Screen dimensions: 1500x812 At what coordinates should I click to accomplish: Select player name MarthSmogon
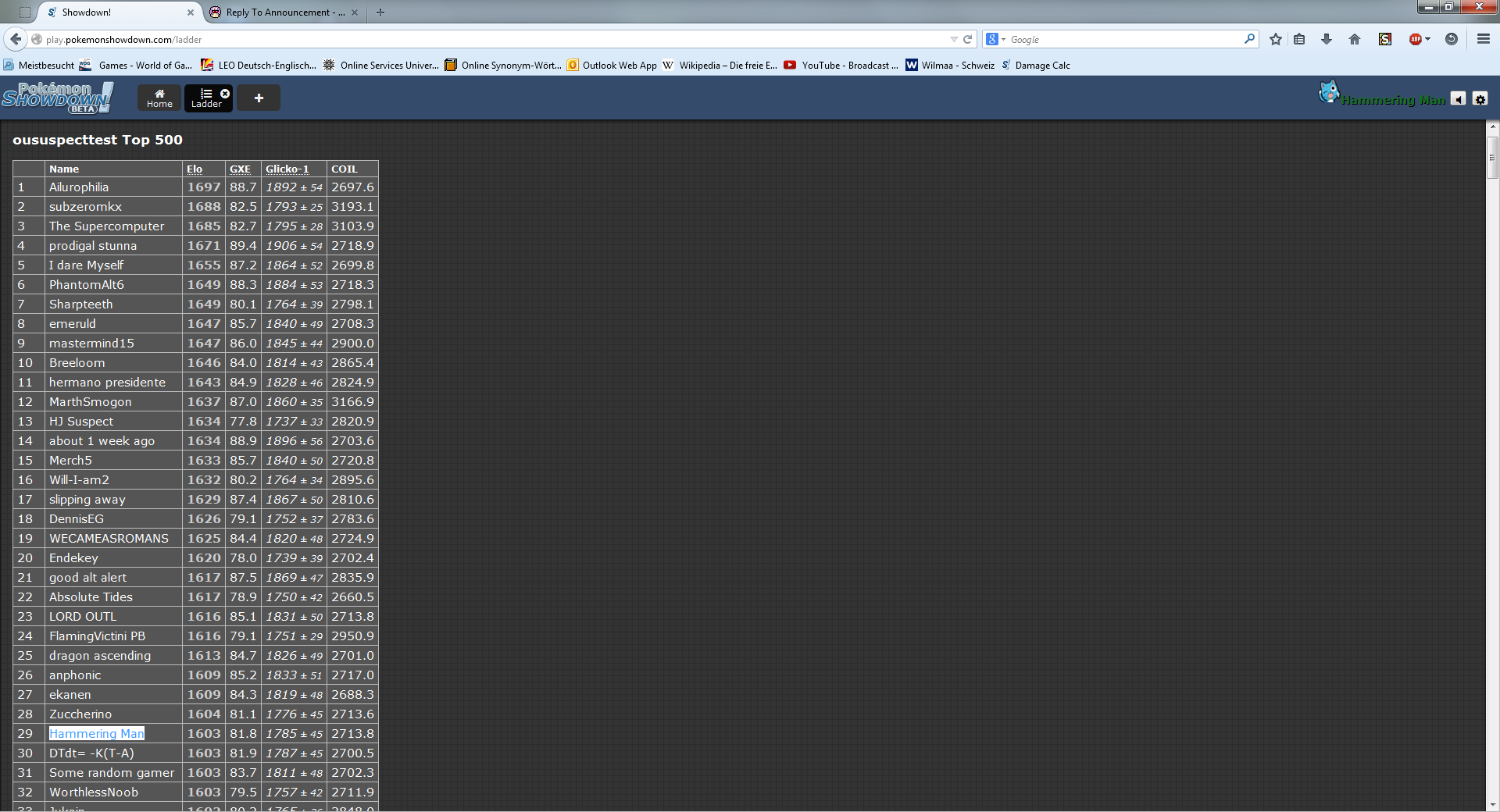(91, 402)
